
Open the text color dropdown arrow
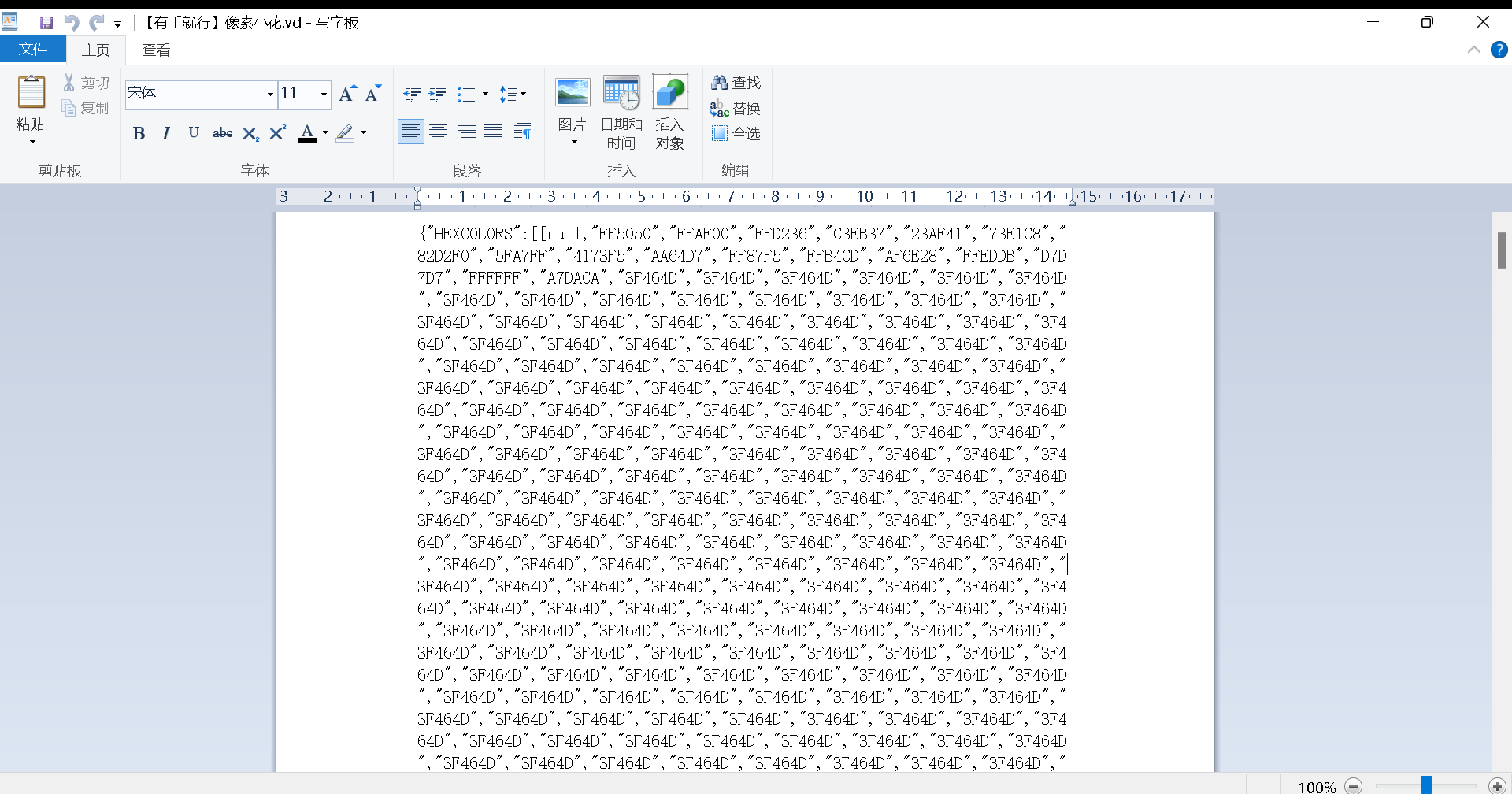click(x=325, y=133)
